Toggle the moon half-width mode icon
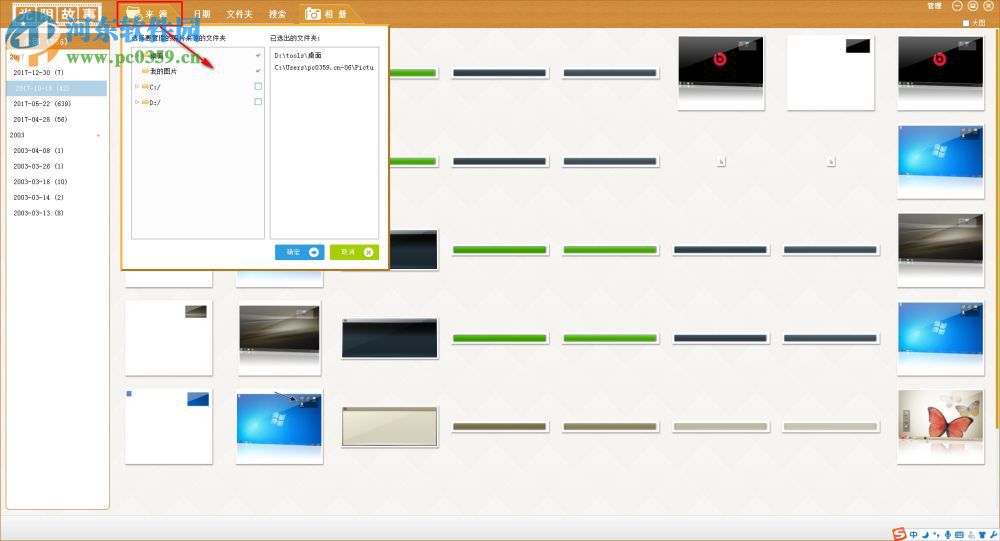Image resolution: width=1000 pixels, height=541 pixels. point(925,535)
